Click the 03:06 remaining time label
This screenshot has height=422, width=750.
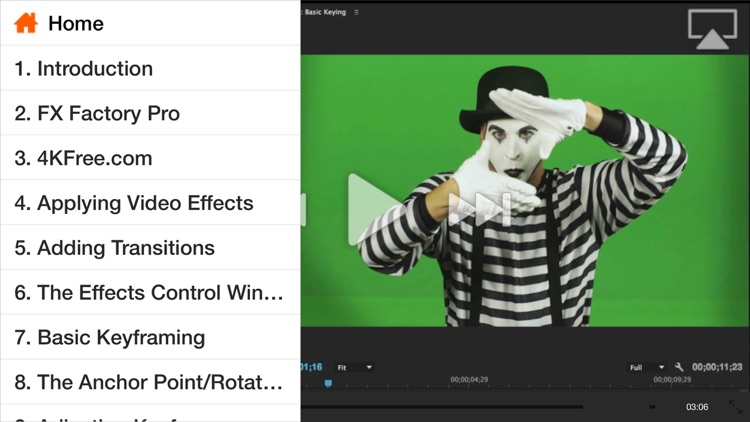(x=697, y=407)
